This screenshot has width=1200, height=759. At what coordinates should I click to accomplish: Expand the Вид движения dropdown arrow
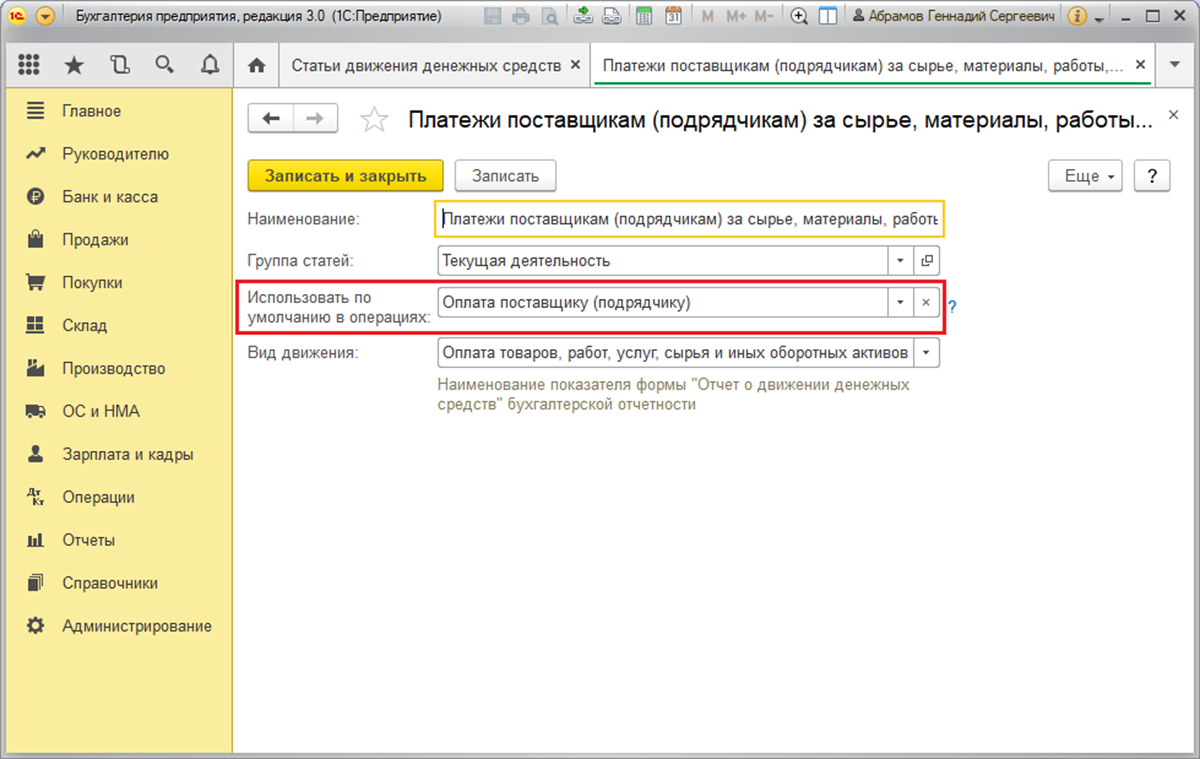coord(927,353)
